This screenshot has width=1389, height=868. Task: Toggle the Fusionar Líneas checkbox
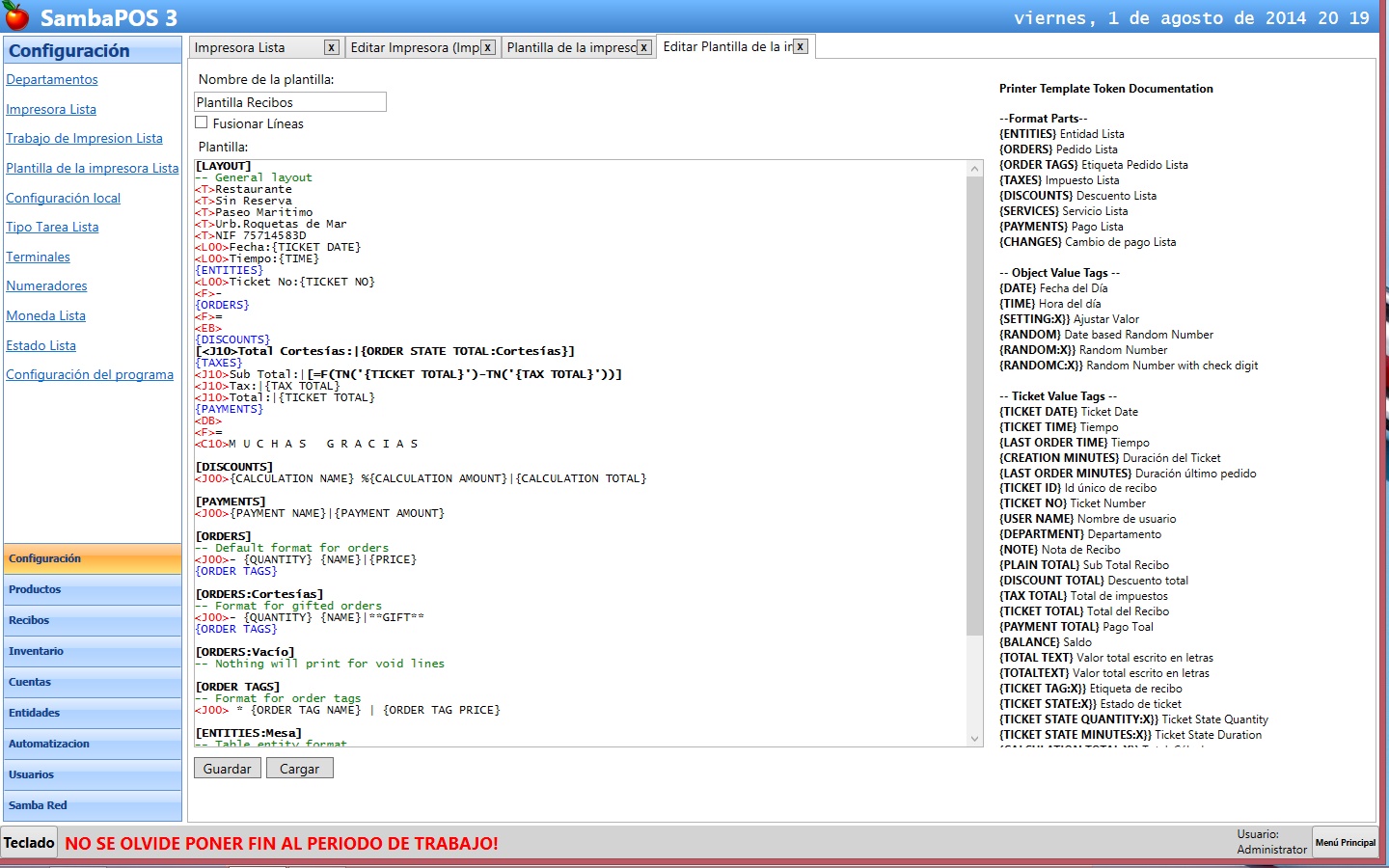tap(202, 122)
